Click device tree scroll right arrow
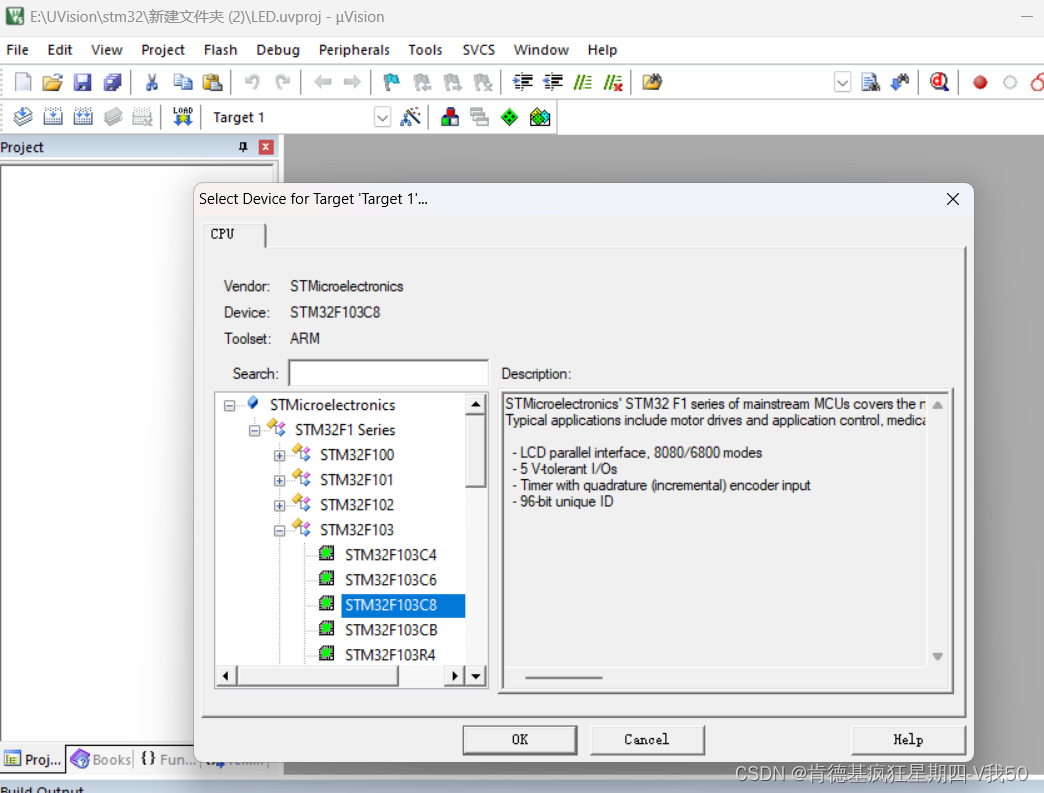Image resolution: width=1044 pixels, height=793 pixels. 454,676
